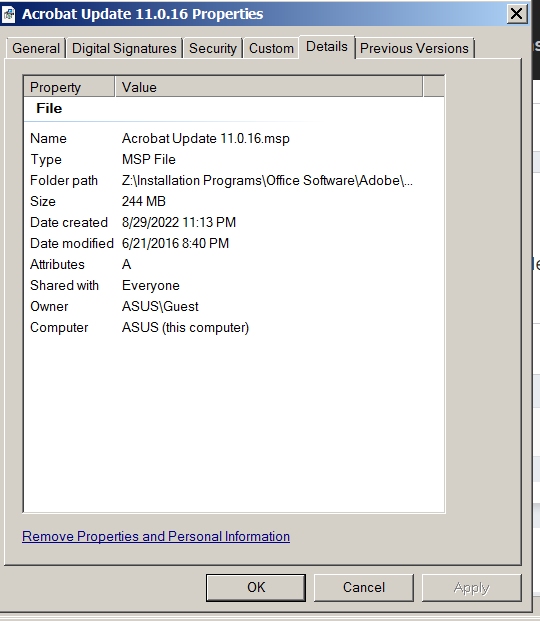Select the Computer property label

(59, 328)
